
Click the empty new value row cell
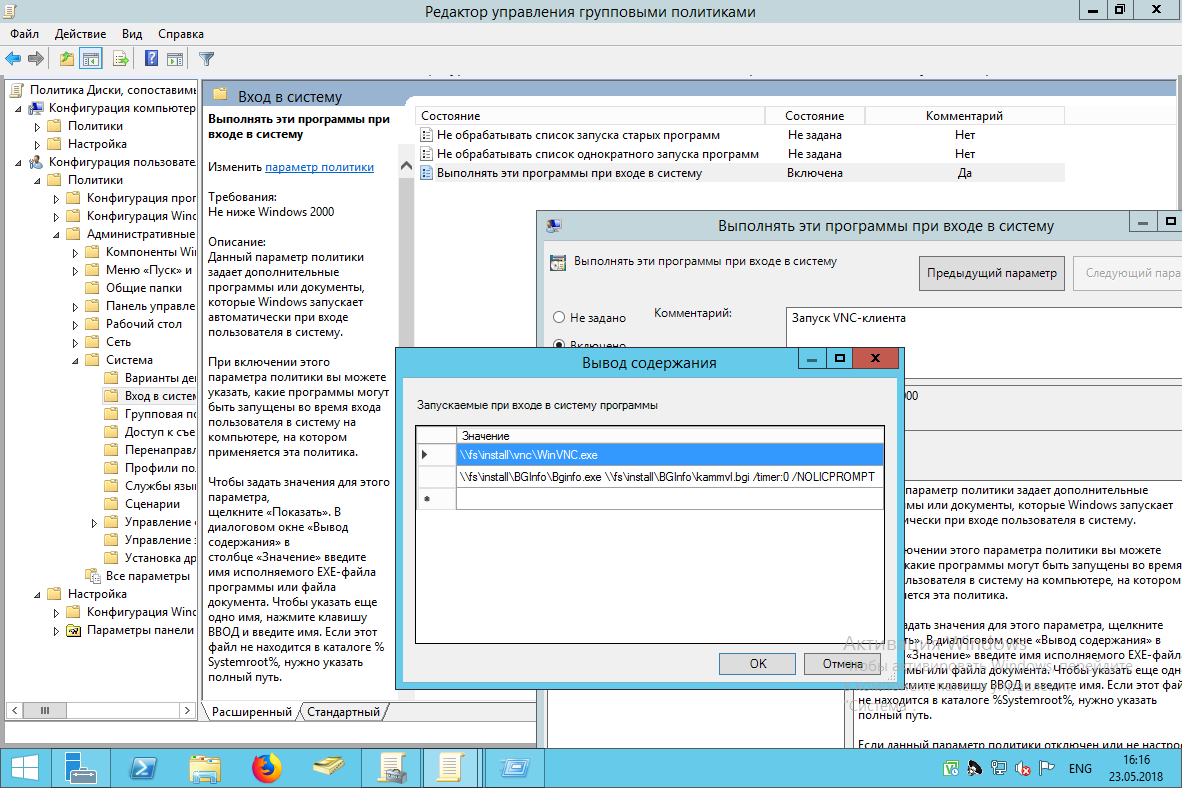[669, 498]
